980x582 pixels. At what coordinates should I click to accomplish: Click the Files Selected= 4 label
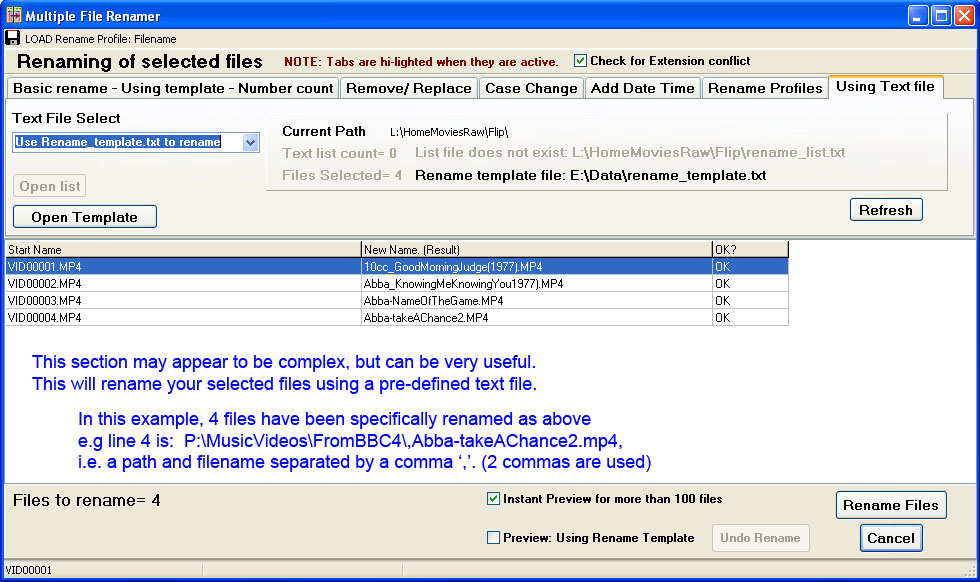point(342,176)
